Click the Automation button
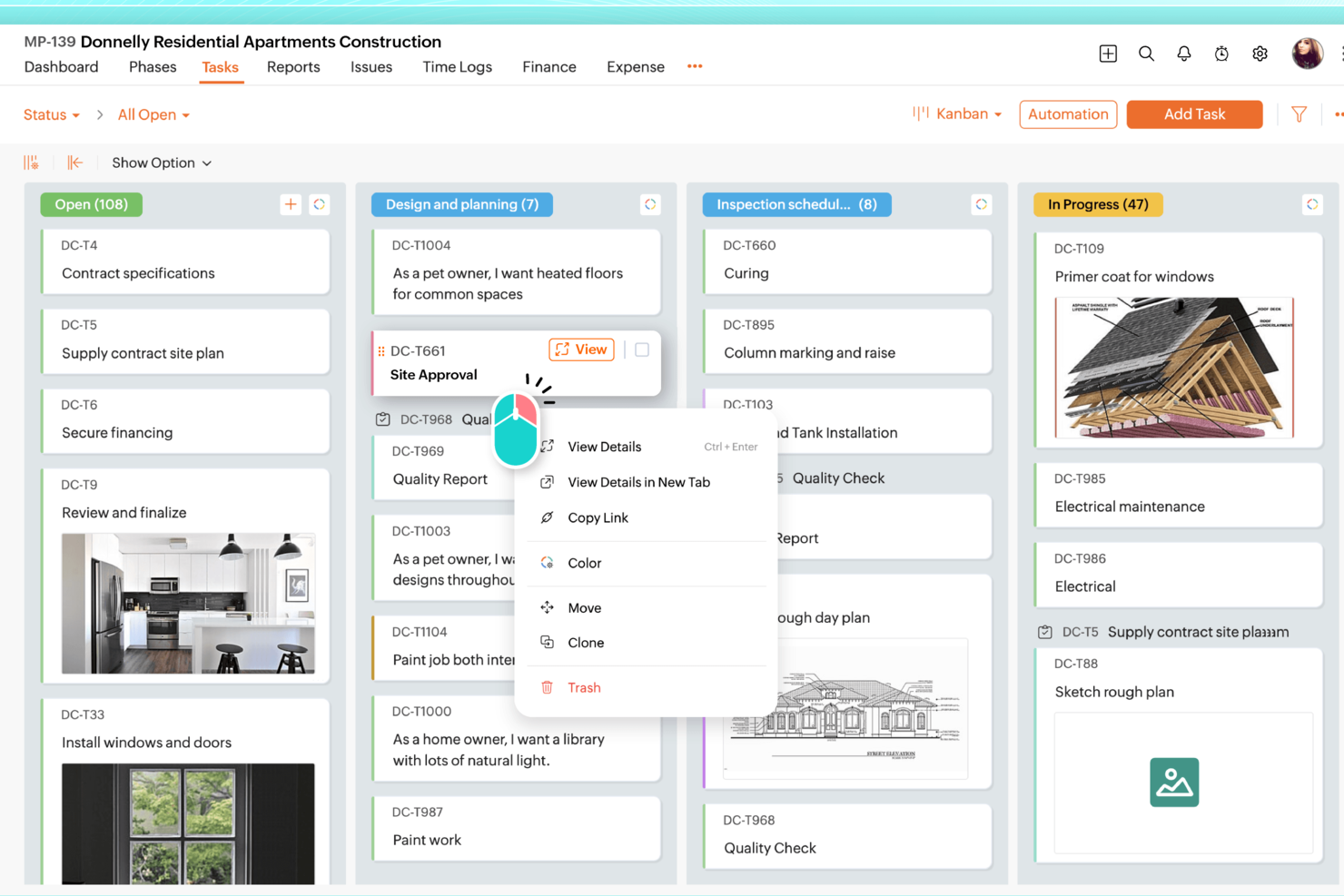 [1068, 114]
